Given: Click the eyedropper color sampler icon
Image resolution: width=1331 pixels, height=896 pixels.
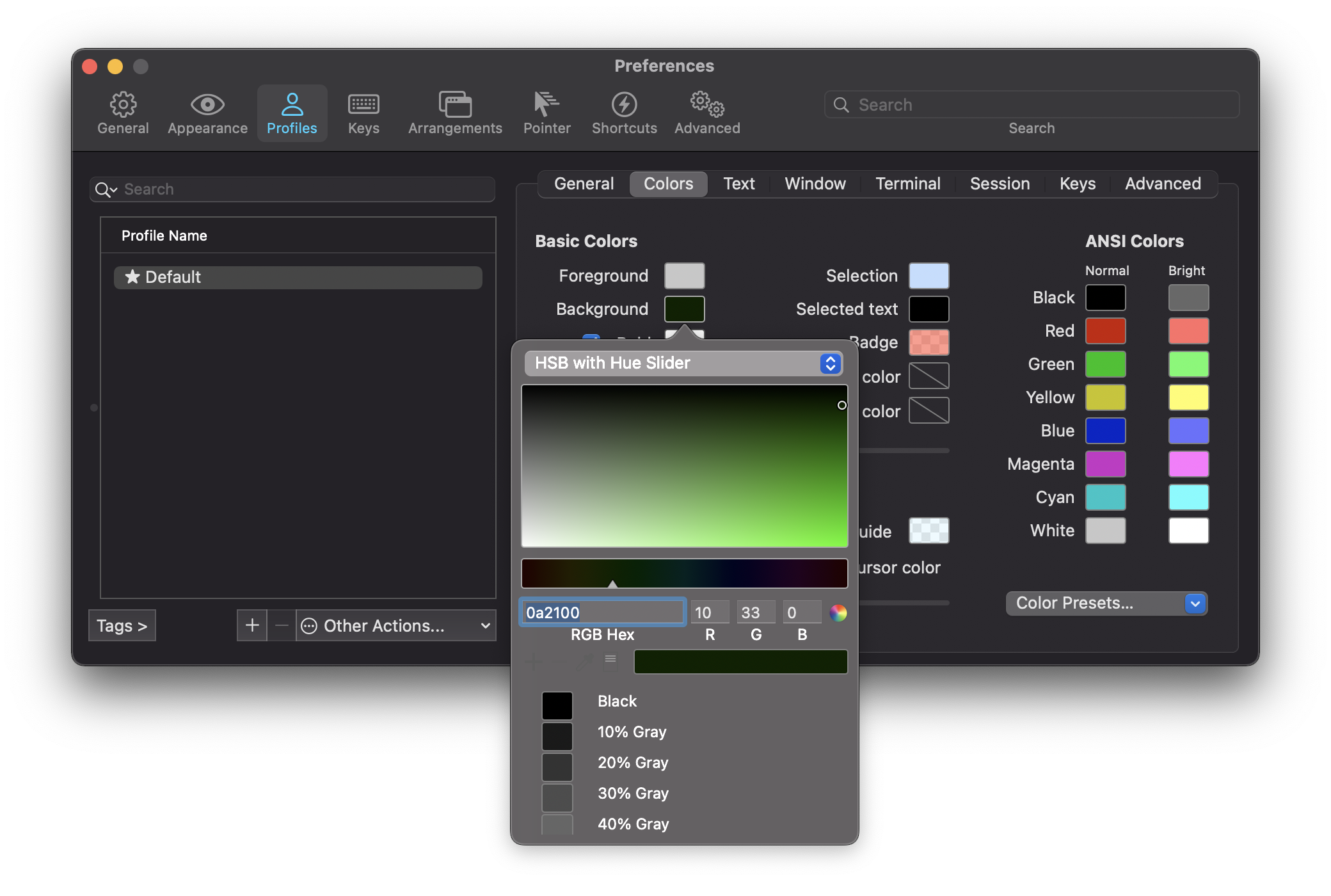Looking at the screenshot, I should coord(584,662).
